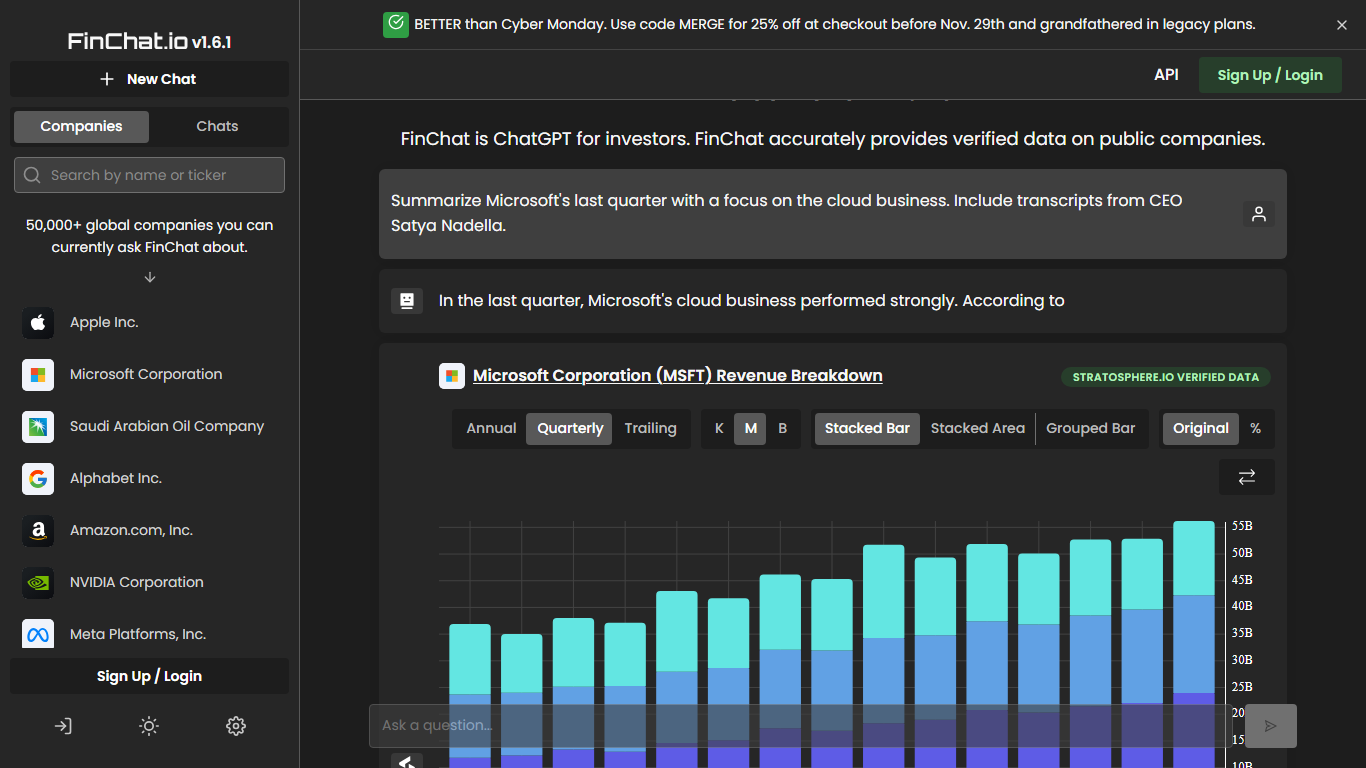This screenshot has width=1366, height=768.
Task: Switch to the Chats tab
Action: click(x=217, y=126)
